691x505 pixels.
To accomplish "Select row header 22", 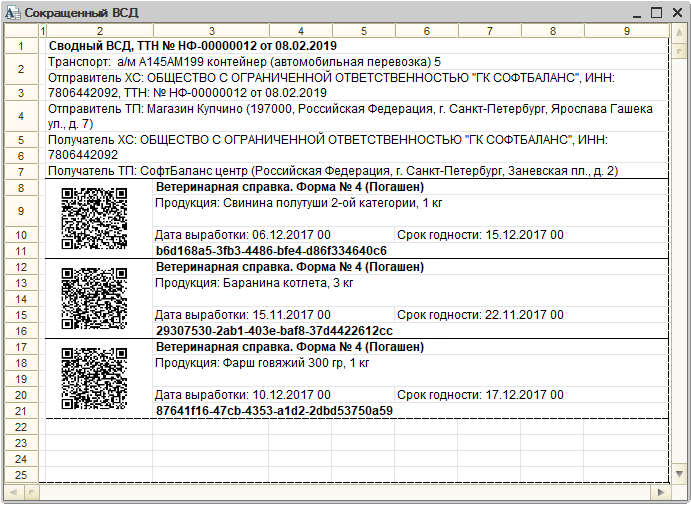I will coord(21,427).
